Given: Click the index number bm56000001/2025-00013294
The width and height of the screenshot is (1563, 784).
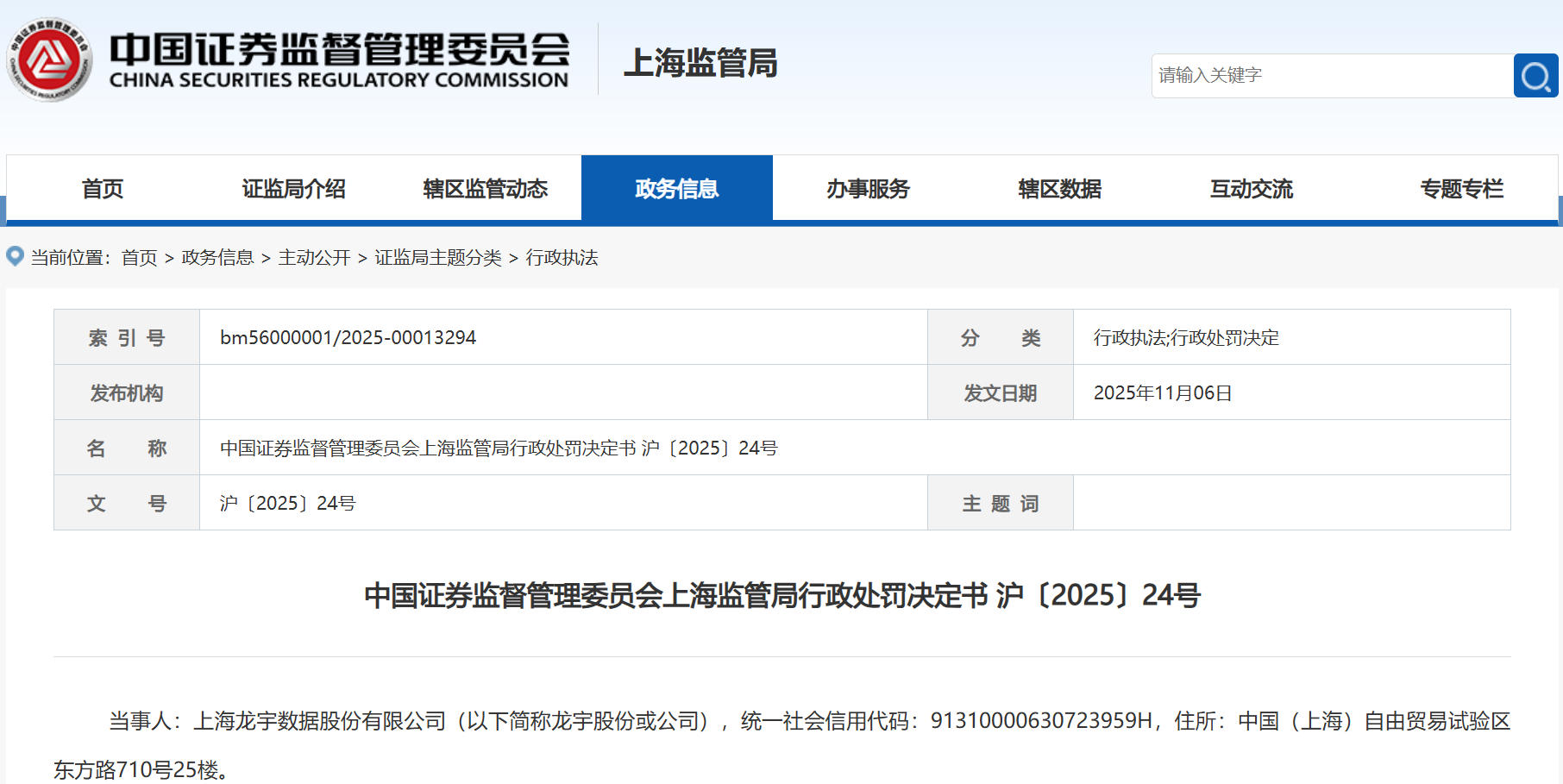Looking at the screenshot, I should pyautogui.click(x=348, y=338).
